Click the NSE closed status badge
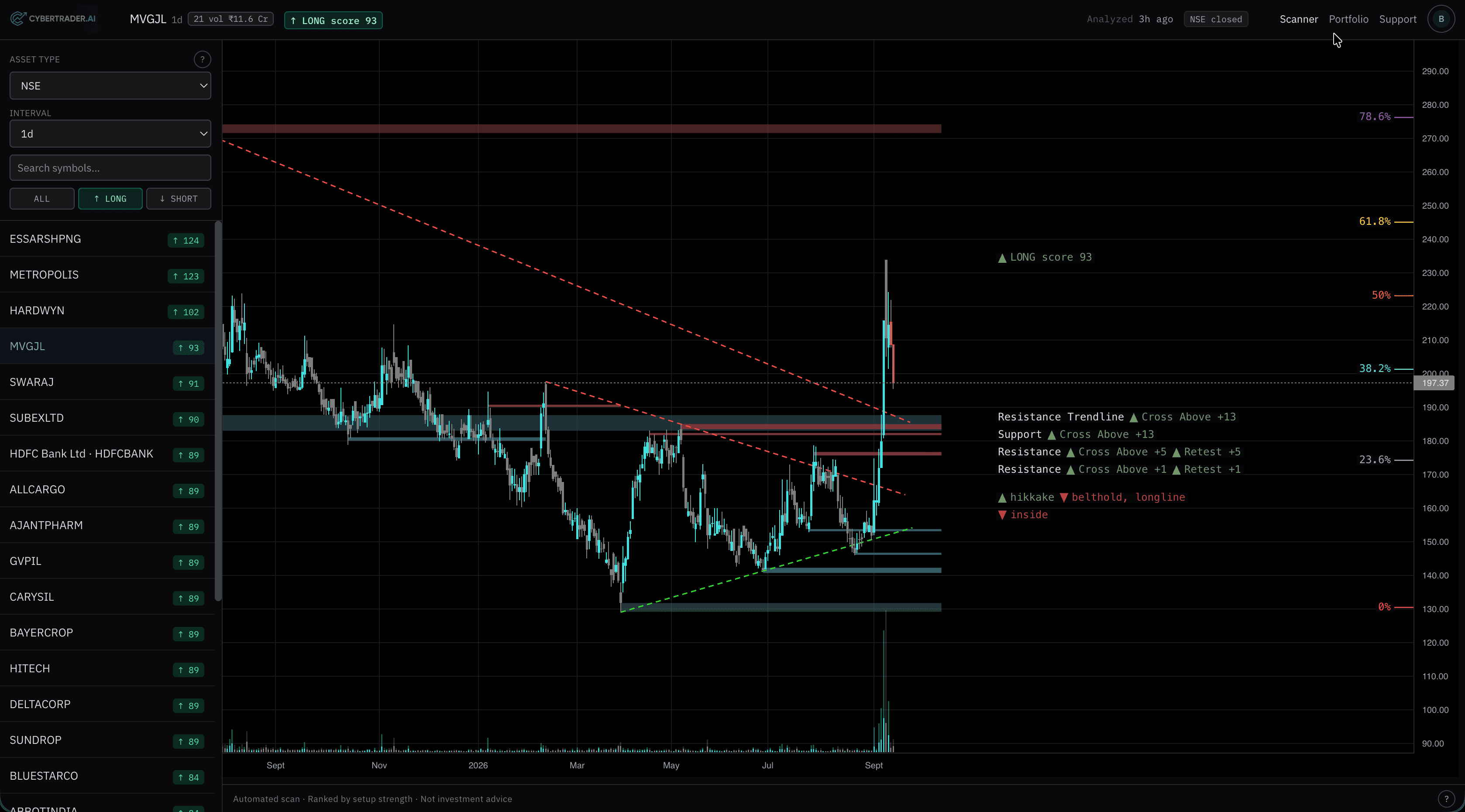The height and width of the screenshot is (812, 1465). pyautogui.click(x=1216, y=19)
